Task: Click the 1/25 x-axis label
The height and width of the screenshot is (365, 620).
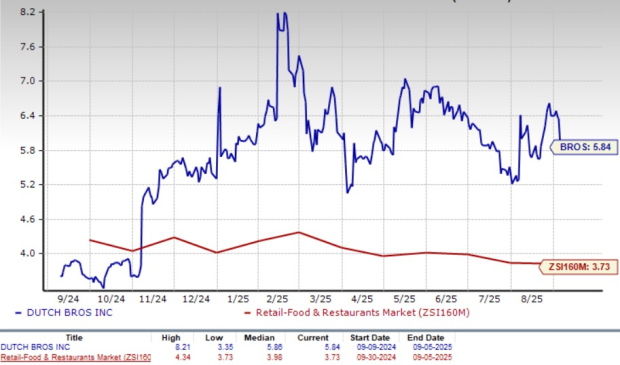Action: (238, 299)
